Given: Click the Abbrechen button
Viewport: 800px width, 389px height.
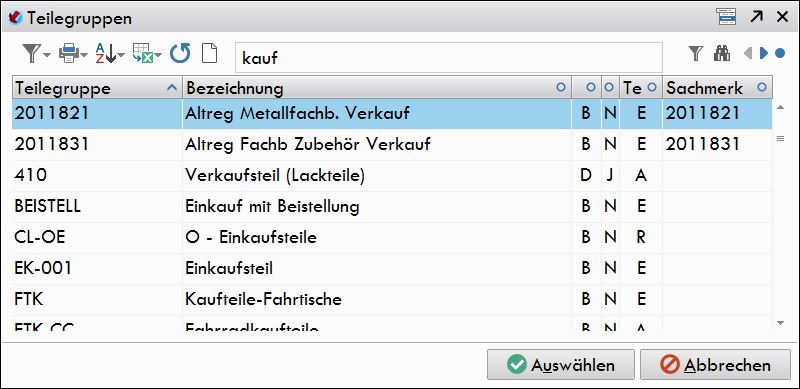Looking at the screenshot, I should click(x=715, y=364).
